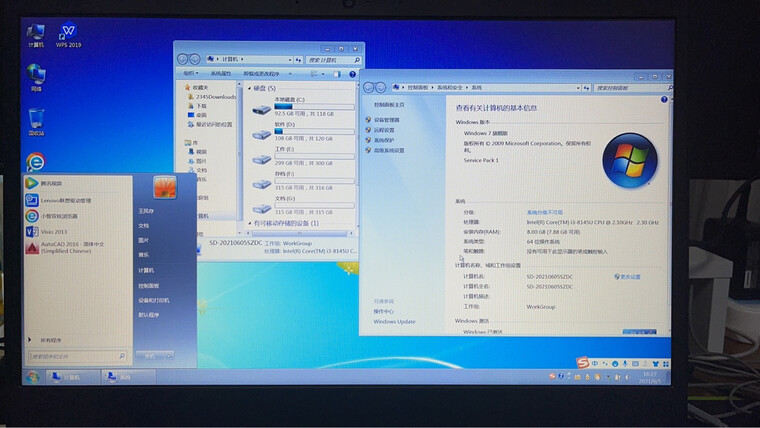
Task: Open the 组织 dropdown in the Computer toolbar
Action: tap(191, 74)
